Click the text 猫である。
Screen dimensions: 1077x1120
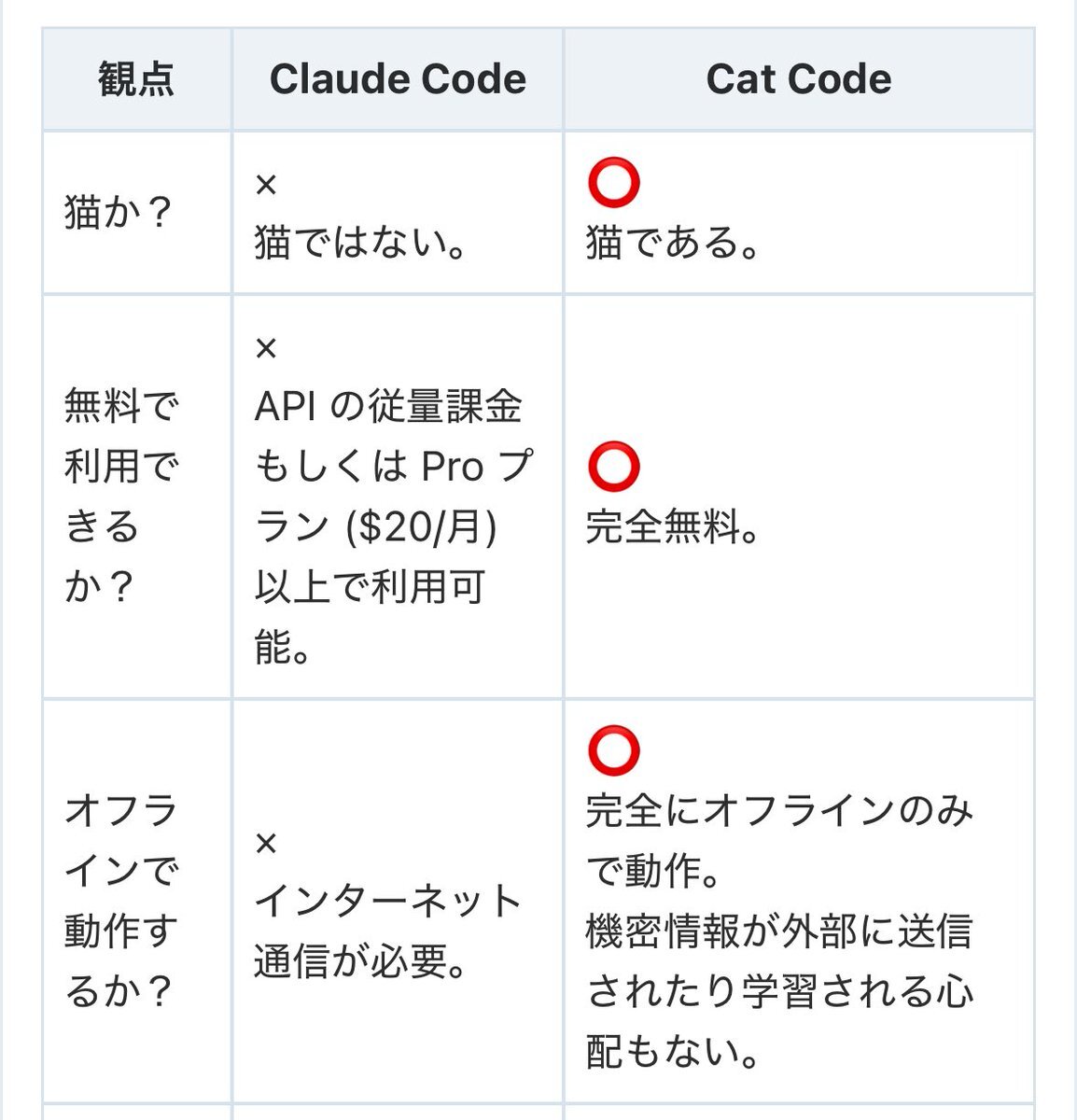click(x=672, y=244)
